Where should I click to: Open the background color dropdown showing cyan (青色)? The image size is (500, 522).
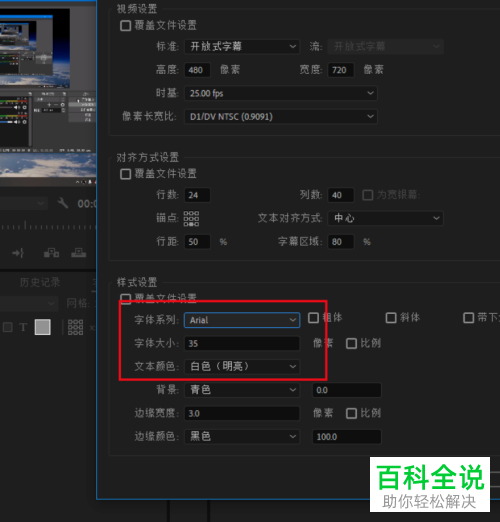point(242,390)
